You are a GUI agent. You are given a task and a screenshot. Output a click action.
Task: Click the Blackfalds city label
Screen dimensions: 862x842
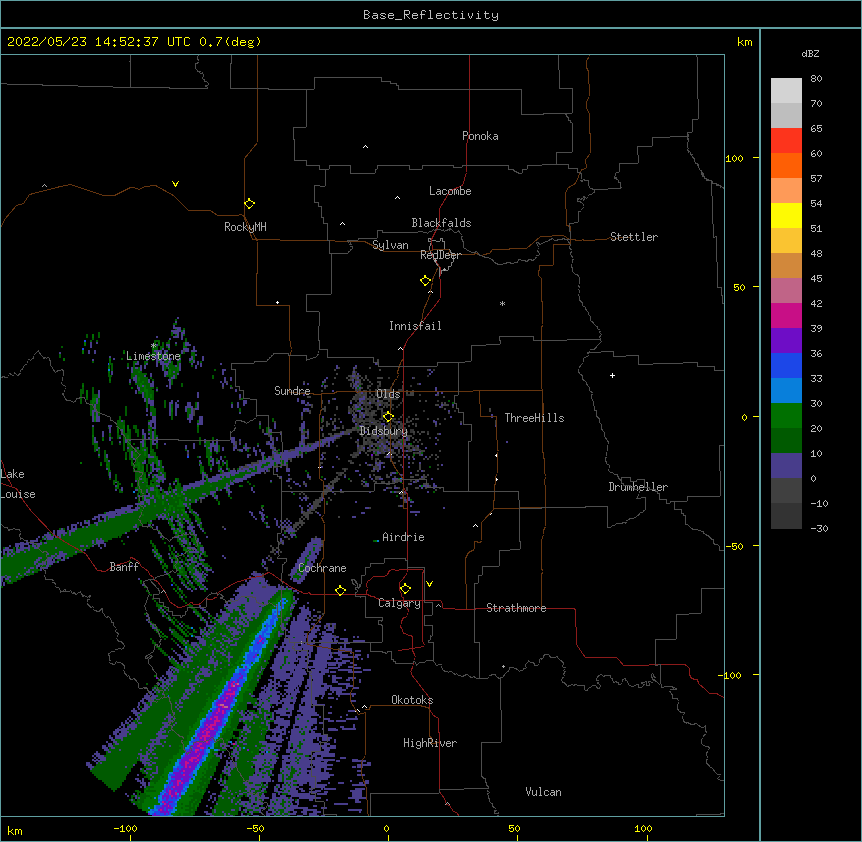click(441, 223)
